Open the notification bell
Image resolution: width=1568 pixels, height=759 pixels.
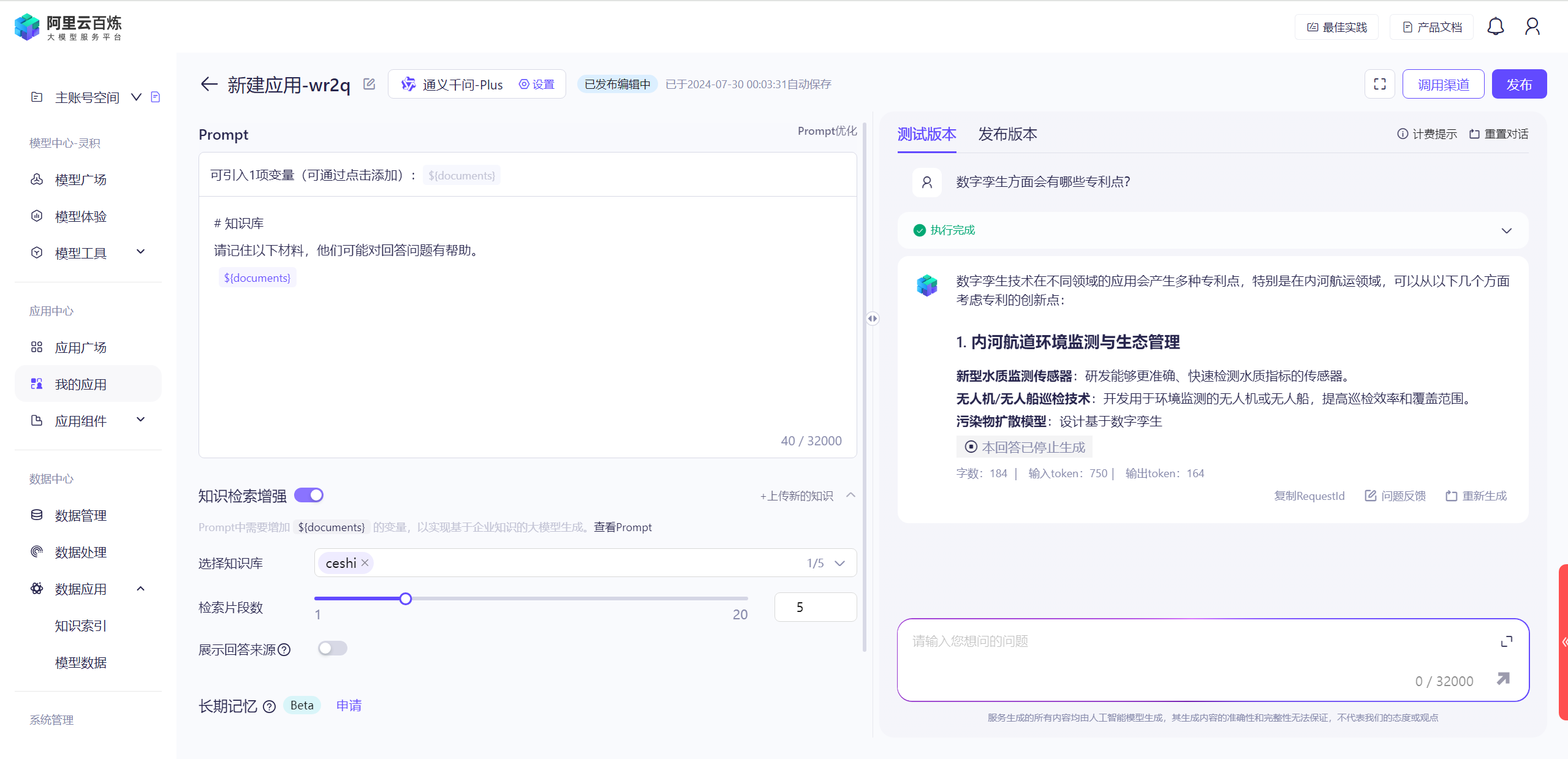(x=1495, y=26)
